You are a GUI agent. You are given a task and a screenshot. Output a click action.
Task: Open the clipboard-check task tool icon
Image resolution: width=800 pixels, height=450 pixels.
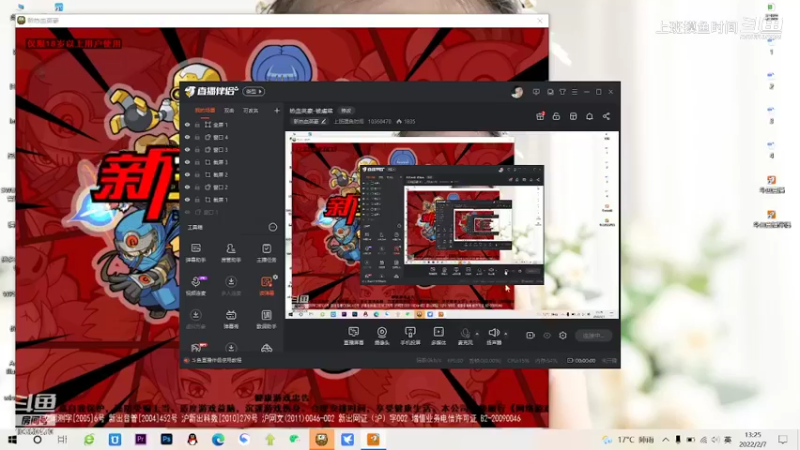click(x=266, y=252)
